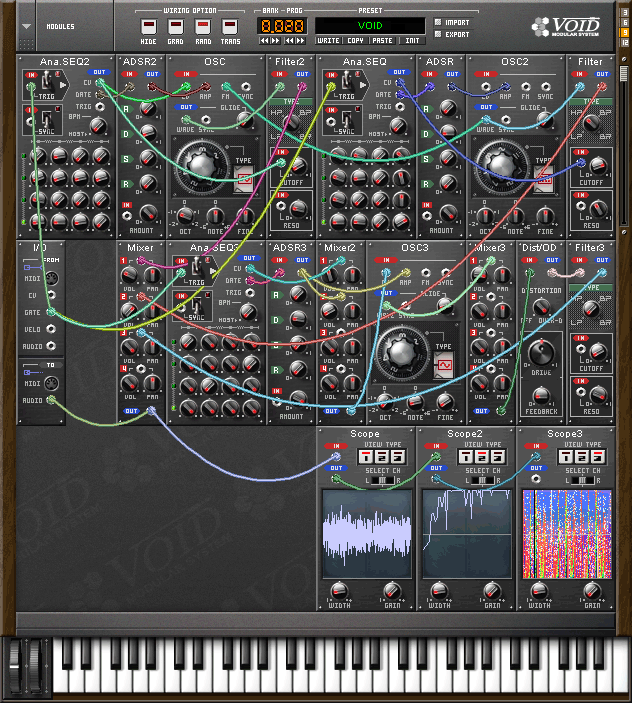Click the OSC large wave selector knob

click(x=202, y=166)
